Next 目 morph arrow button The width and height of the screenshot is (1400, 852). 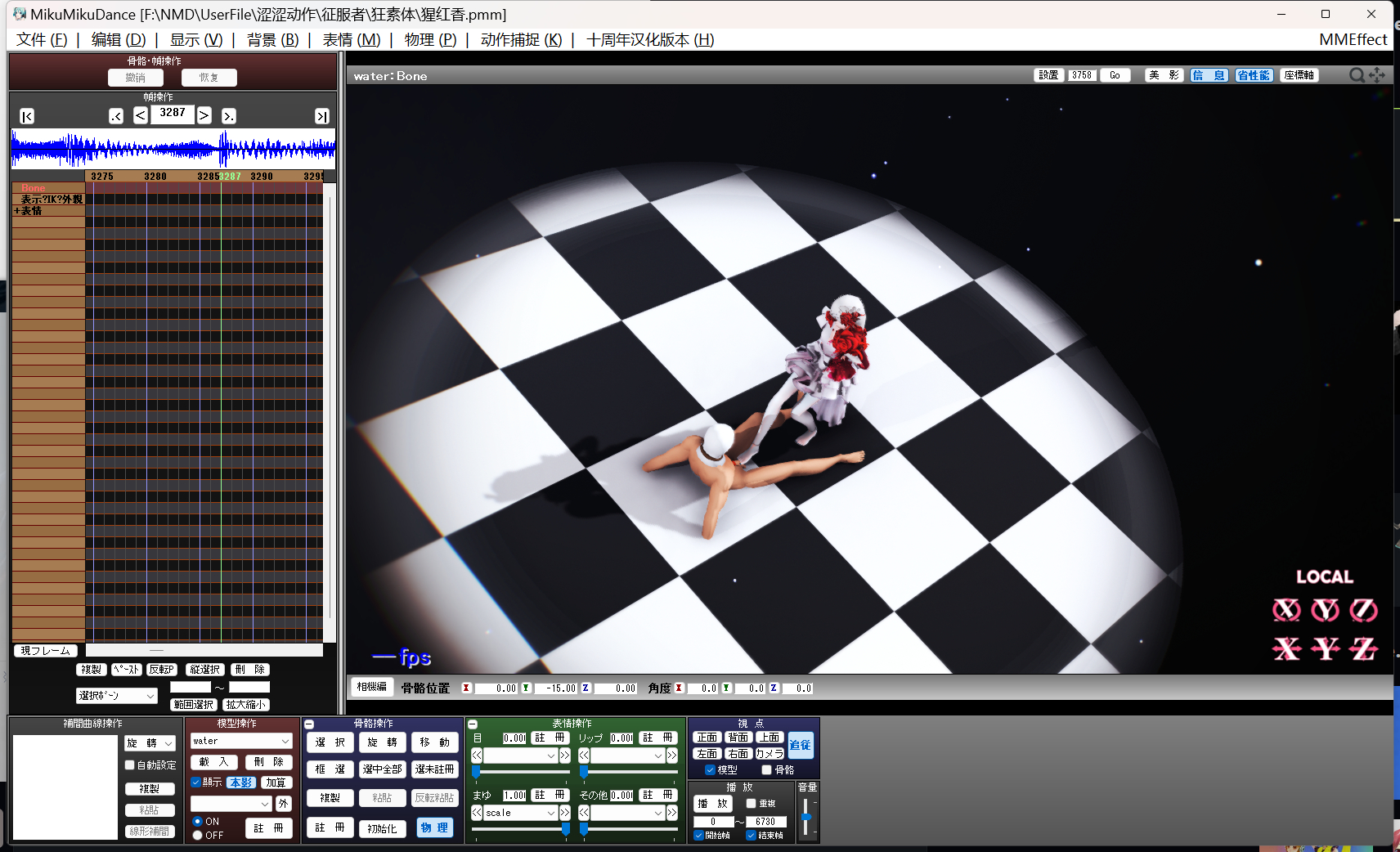[565, 756]
